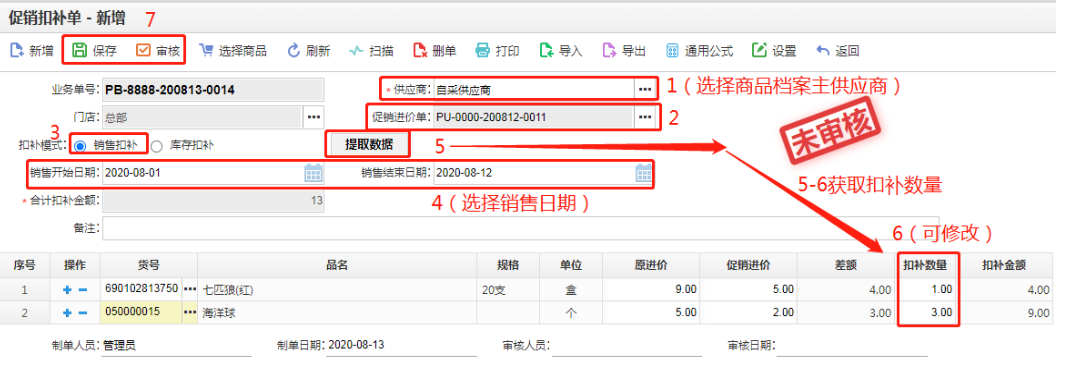Click the 扣补金额 column header
The width and height of the screenshot is (1075, 374).
pyautogui.click(x=1006, y=266)
